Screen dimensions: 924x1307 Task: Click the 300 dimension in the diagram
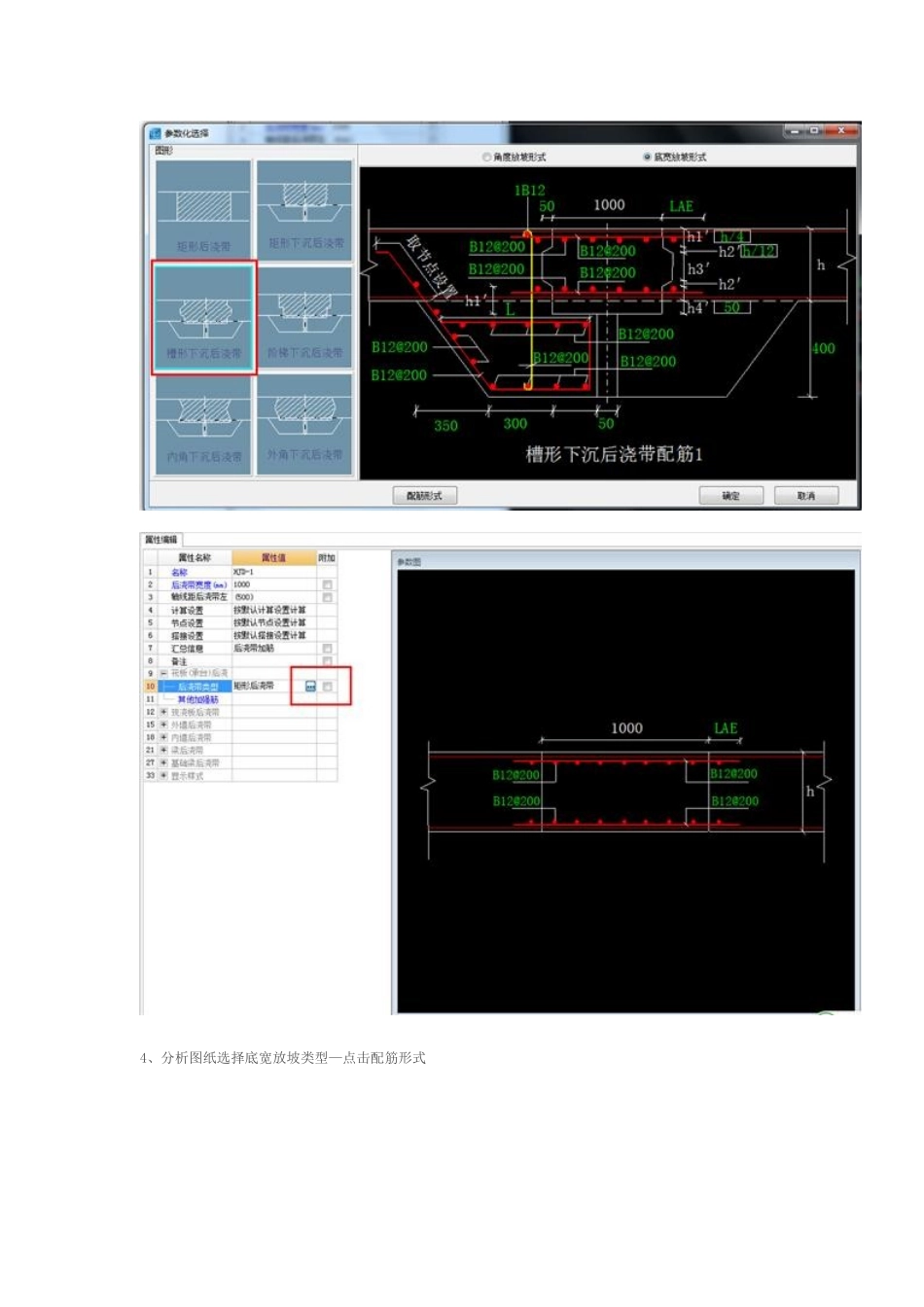[515, 423]
